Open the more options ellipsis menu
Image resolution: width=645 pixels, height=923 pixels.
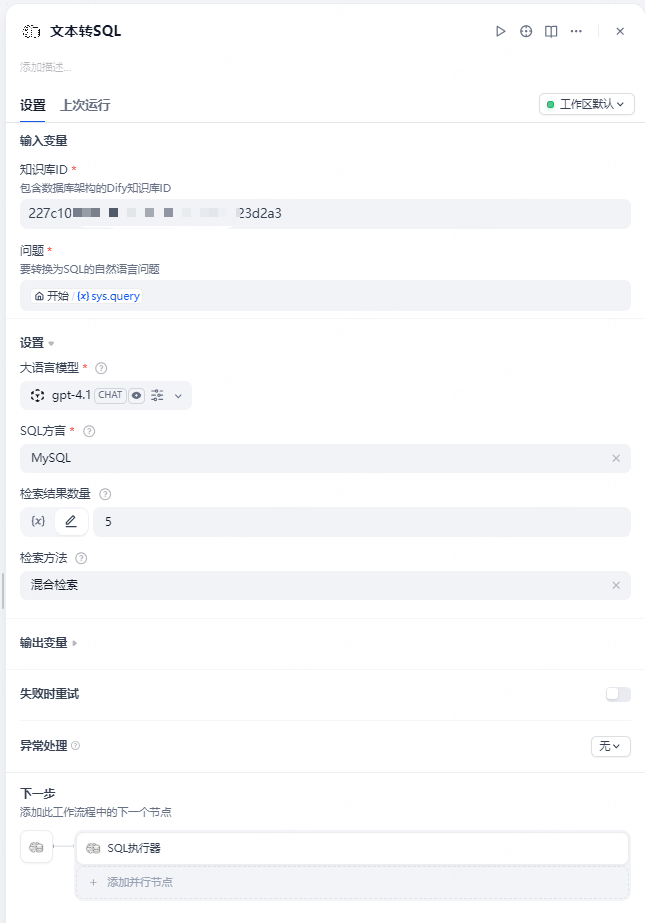576,31
